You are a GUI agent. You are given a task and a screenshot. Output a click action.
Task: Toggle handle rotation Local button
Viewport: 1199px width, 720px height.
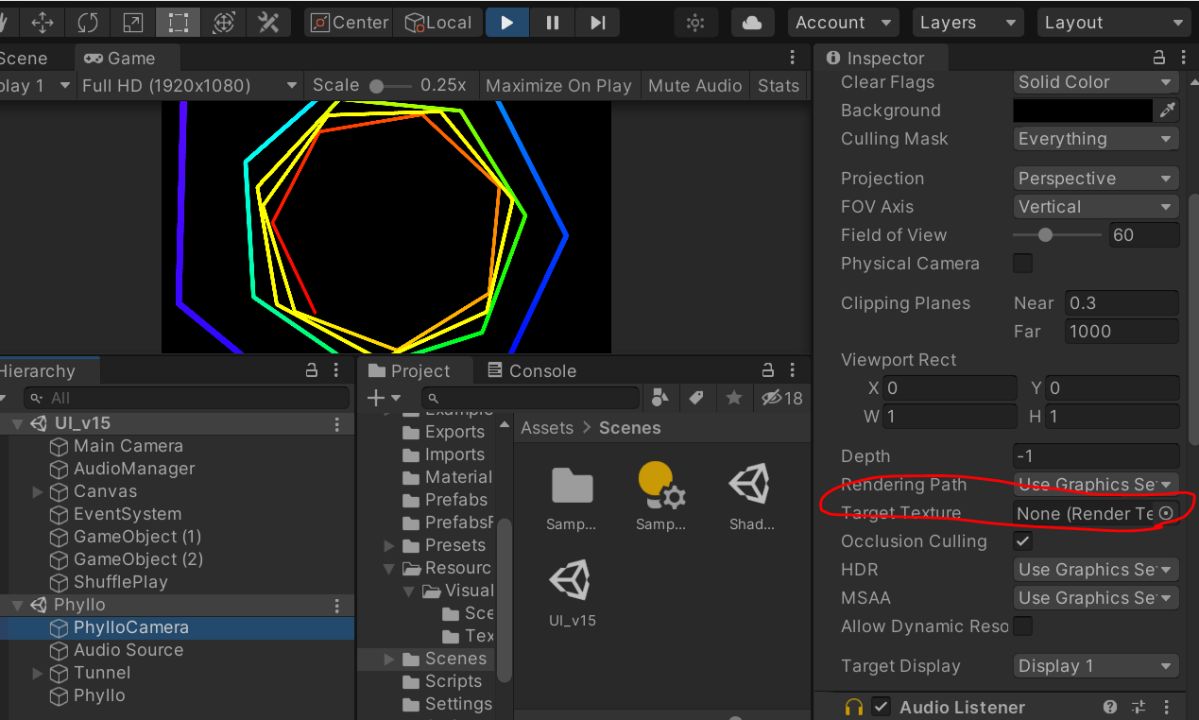point(438,23)
